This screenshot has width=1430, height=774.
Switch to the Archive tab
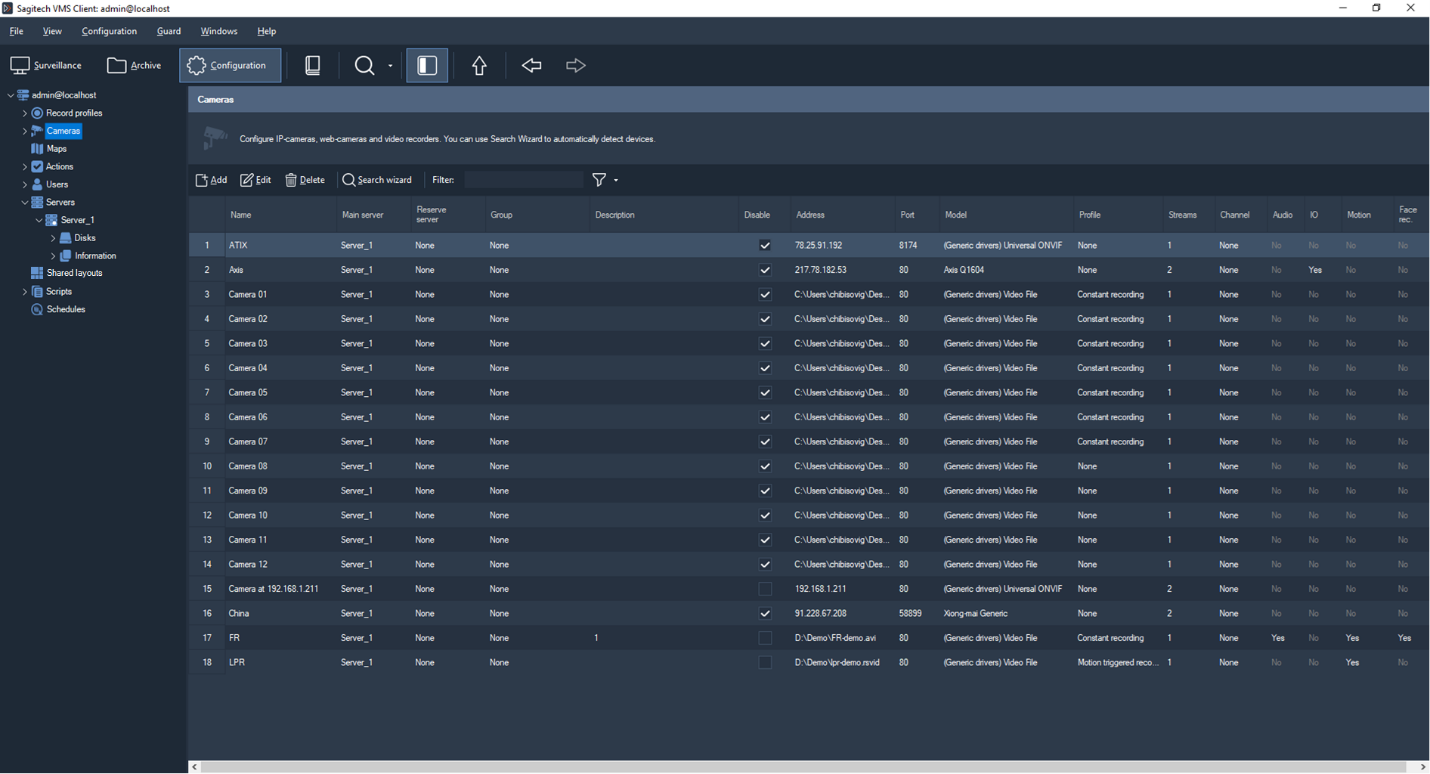[x=135, y=65]
